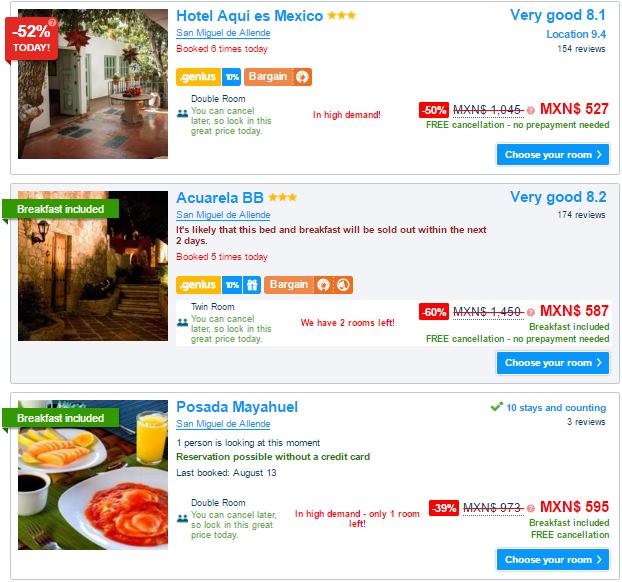Open the Hotel Aqui es Mexico listing title
Image resolution: width=622 pixels, height=582 pixels.
pos(250,16)
